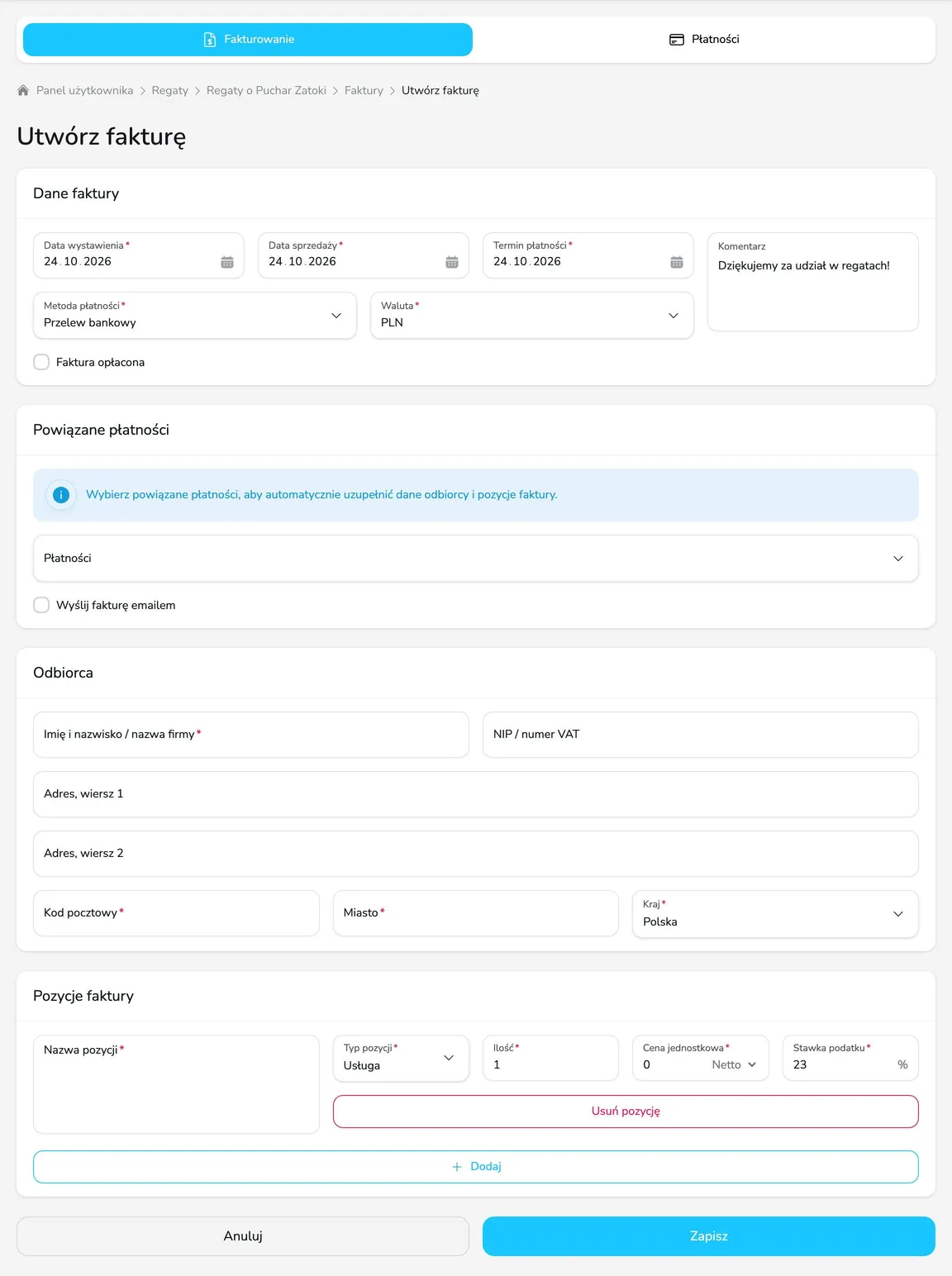Viewport: 952px width, 1276px height.
Task: Open the Metoda płatności dropdown
Action: coord(195,315)
